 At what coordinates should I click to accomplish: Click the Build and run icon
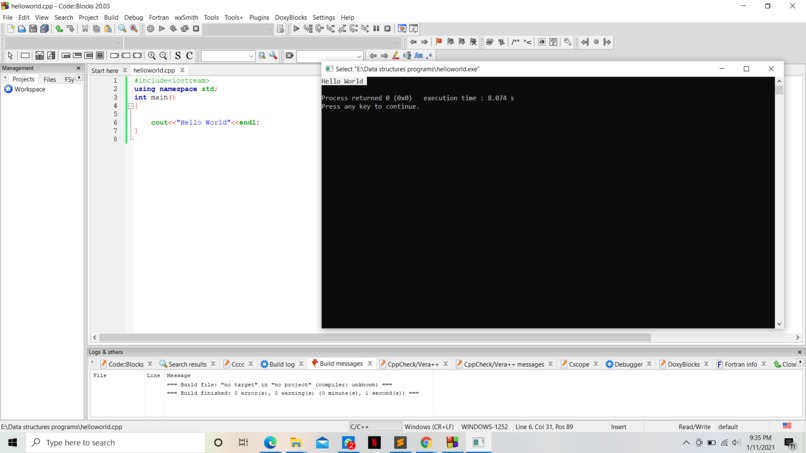click(173, 29)
